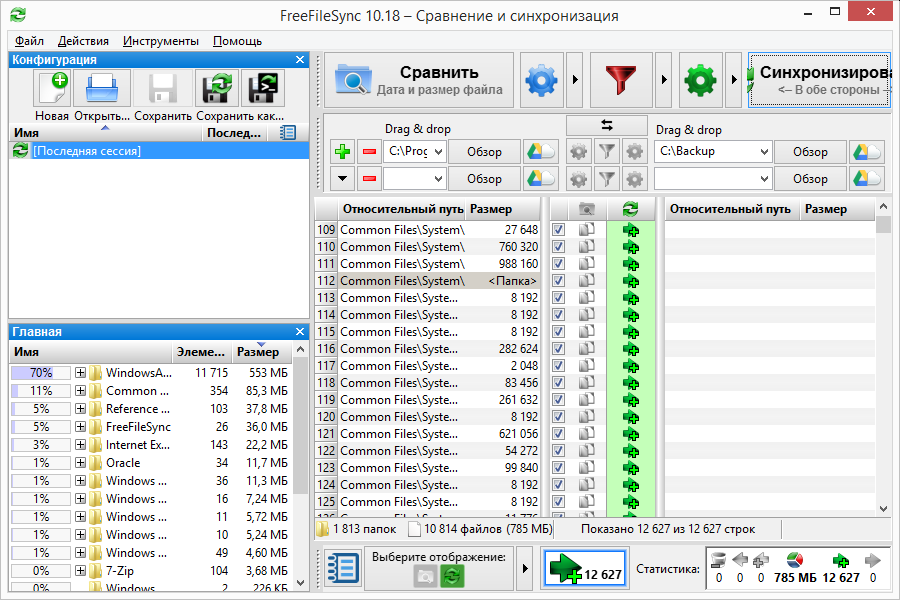Close the Конфигурация panel

[300, 60]
